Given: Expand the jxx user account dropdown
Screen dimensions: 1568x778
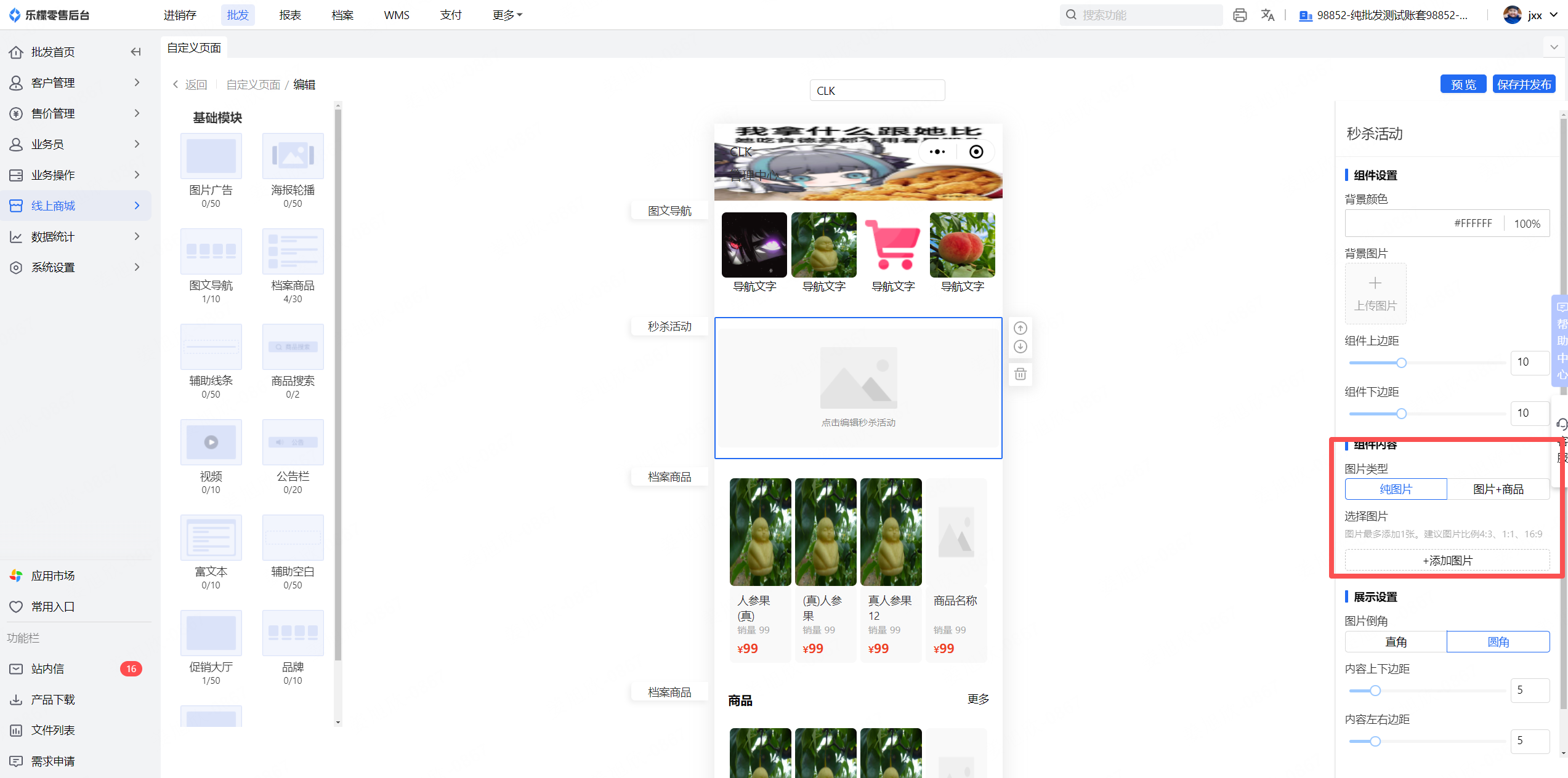Looking at the screenshot, I should pyautogui.click(x=1537, y=15).
